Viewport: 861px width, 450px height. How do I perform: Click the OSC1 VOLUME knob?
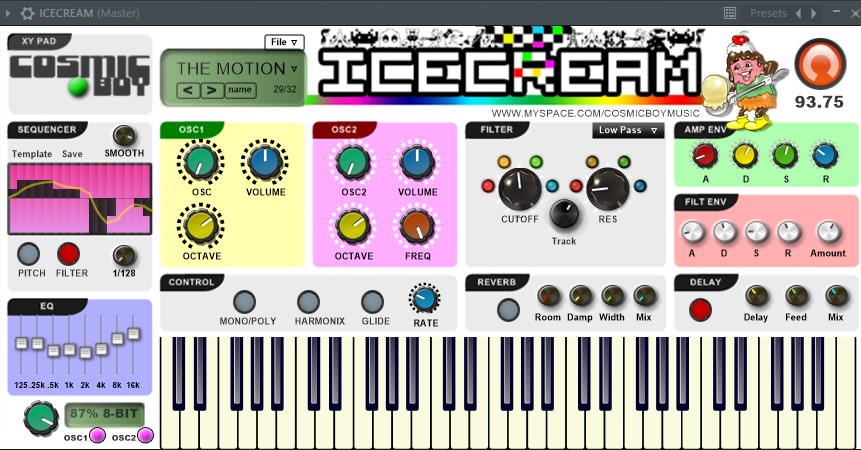coord(265,162)
